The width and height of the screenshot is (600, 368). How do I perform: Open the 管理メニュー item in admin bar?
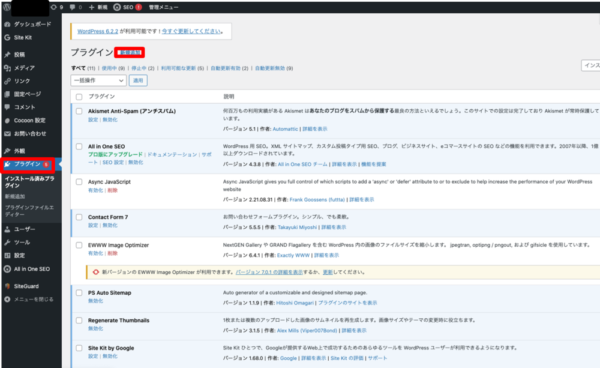163,7
